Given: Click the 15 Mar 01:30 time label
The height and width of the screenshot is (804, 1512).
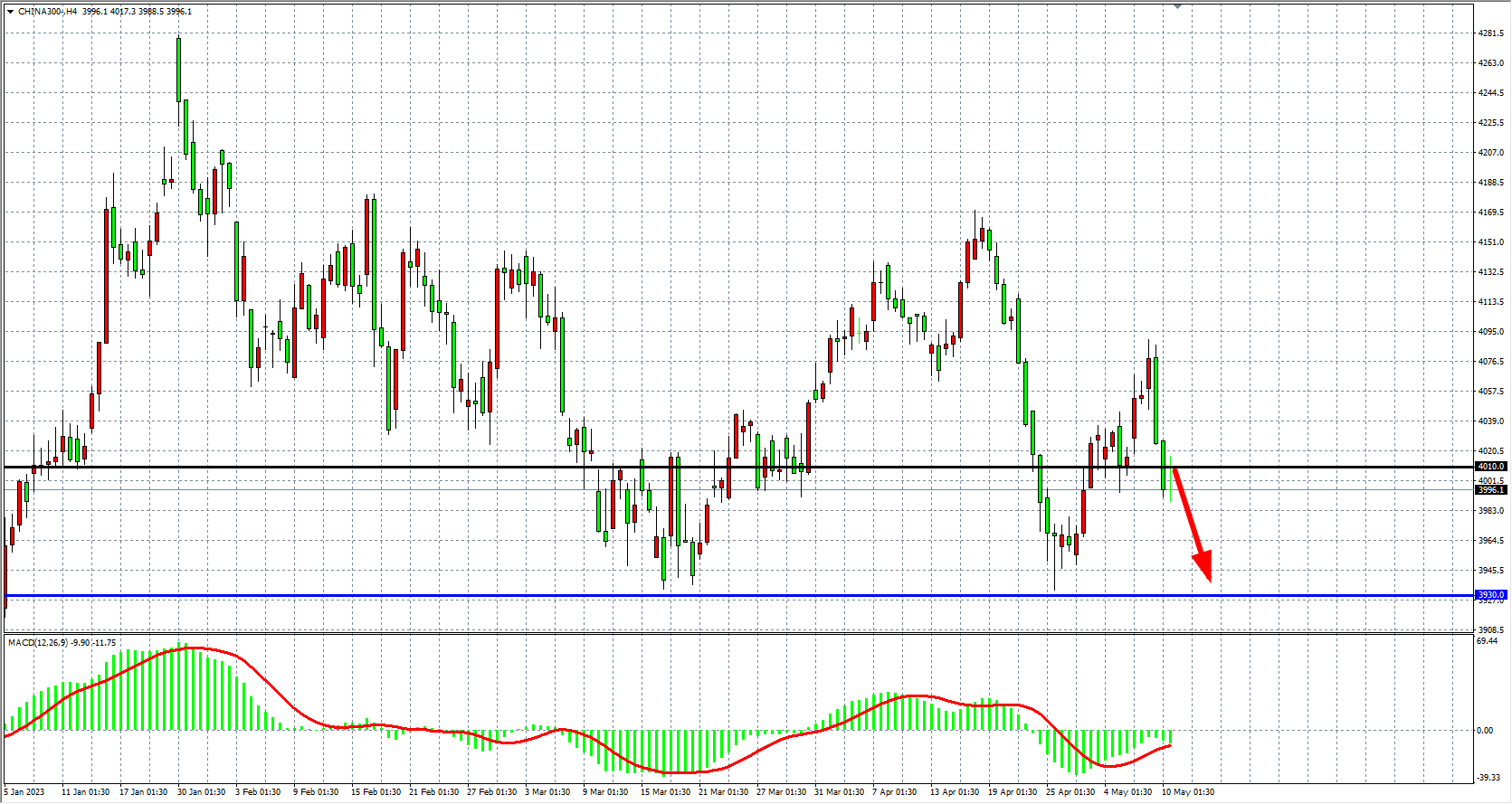Looking at the screenshot, I should tap(665, 792).
